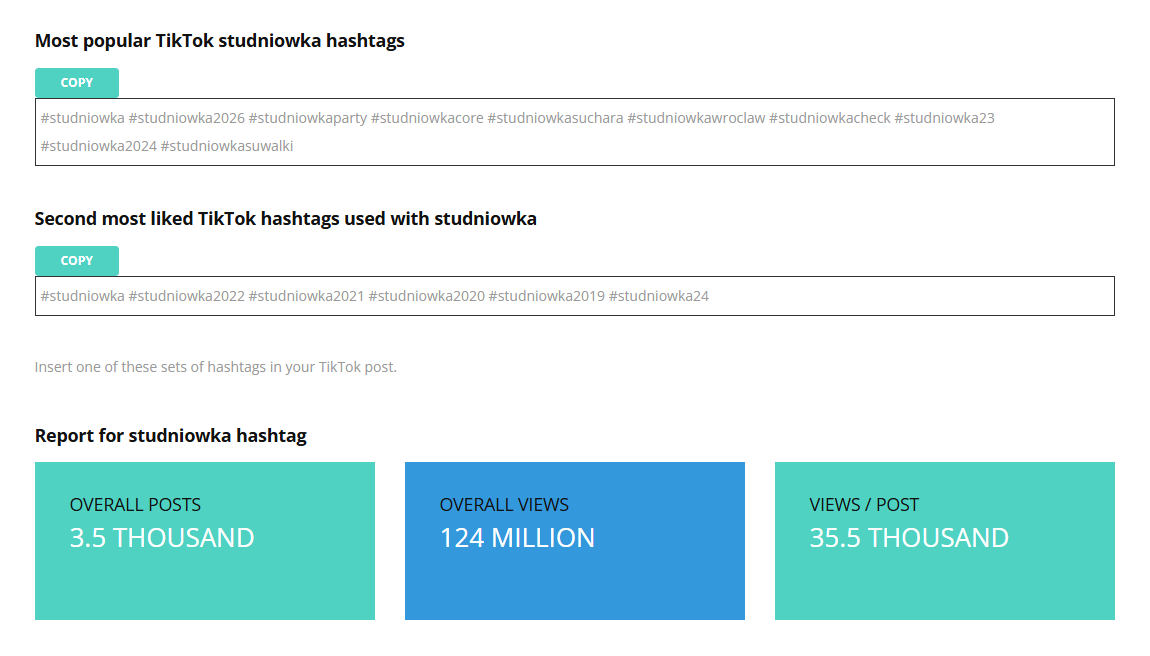The width and height of the screenshot is (1150, 656).
Task: Click 'Second most liked TikTok hashtags' heading
Action: tap(285, 219)
